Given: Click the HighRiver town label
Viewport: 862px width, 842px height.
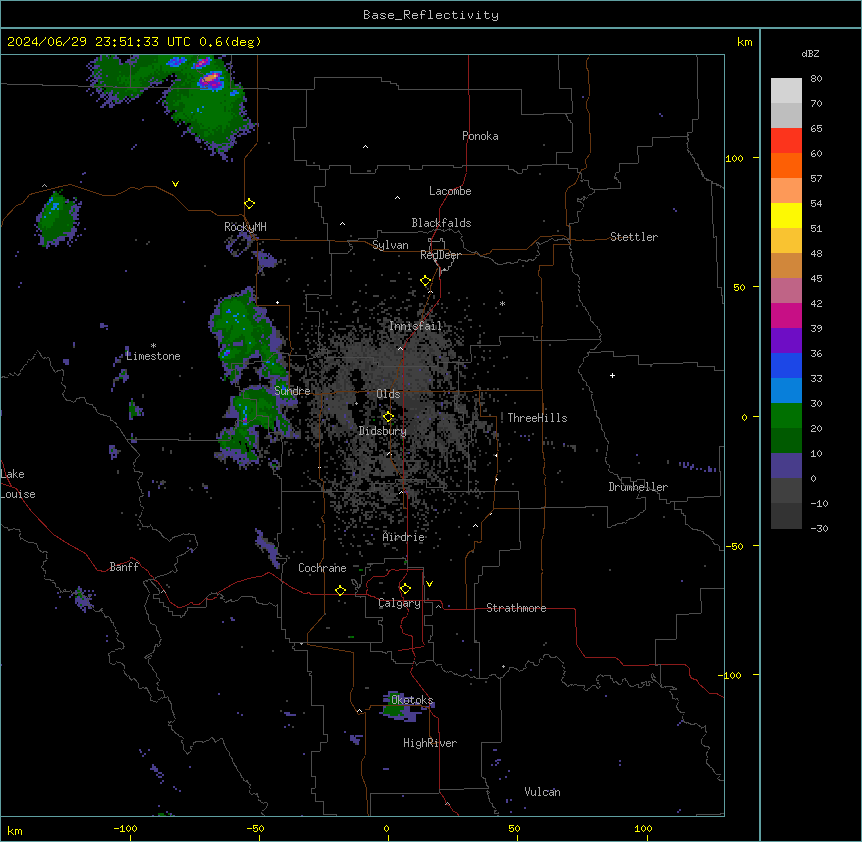Looking at the screenshot, I should (x=430, y=743).
